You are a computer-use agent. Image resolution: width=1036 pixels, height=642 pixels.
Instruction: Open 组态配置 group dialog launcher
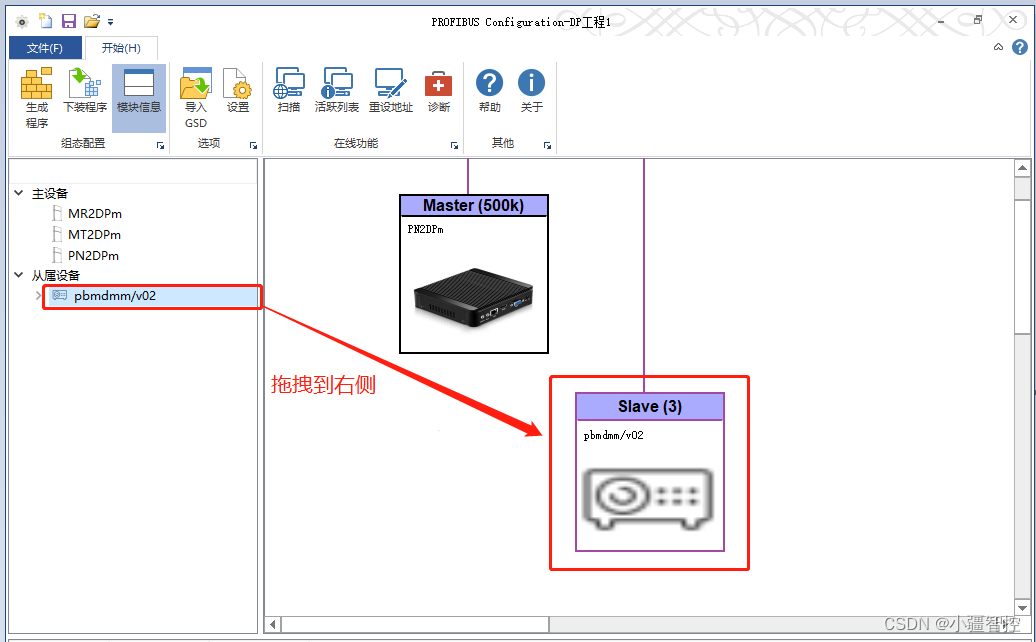[161, 145]
